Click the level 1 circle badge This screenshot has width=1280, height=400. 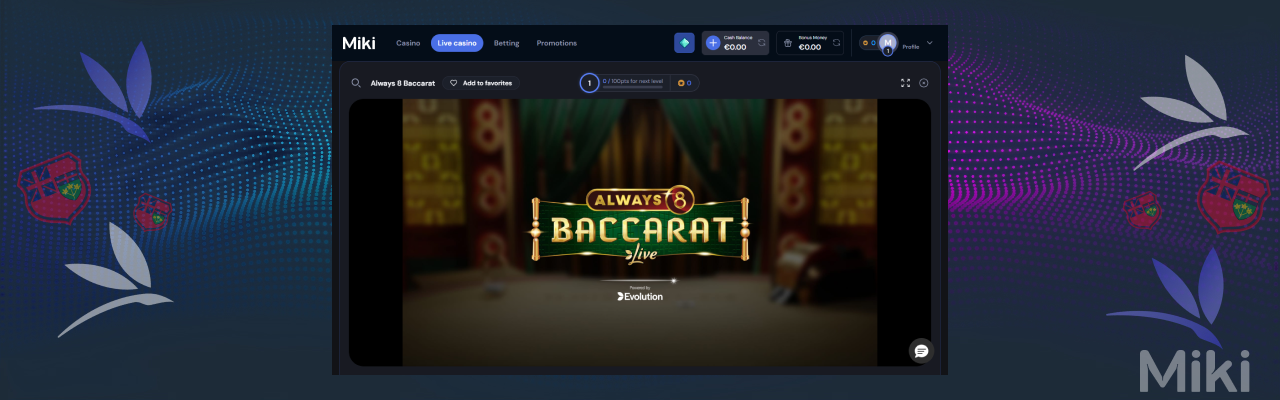click(589, 83)
